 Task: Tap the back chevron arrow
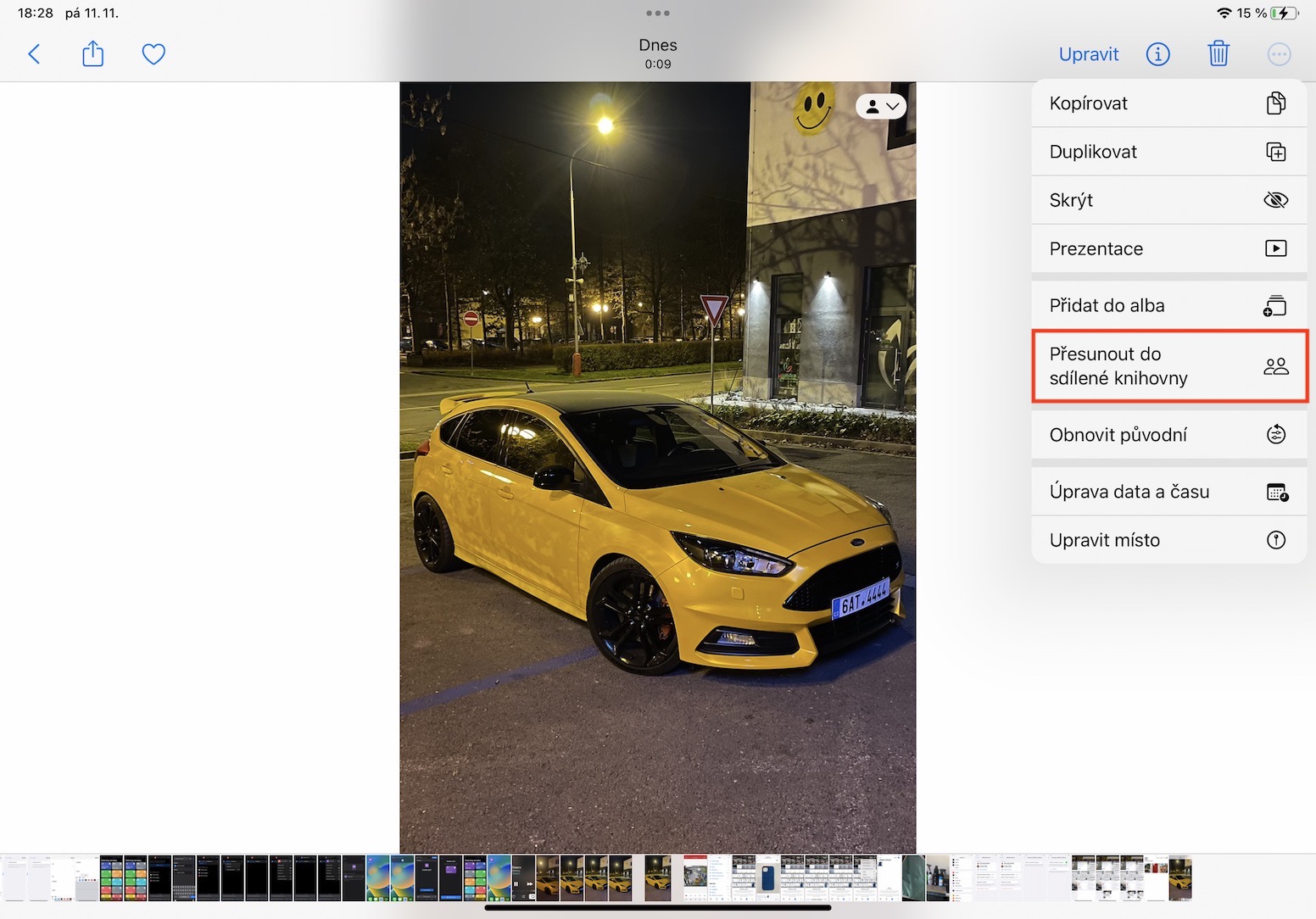click(34, 55)
